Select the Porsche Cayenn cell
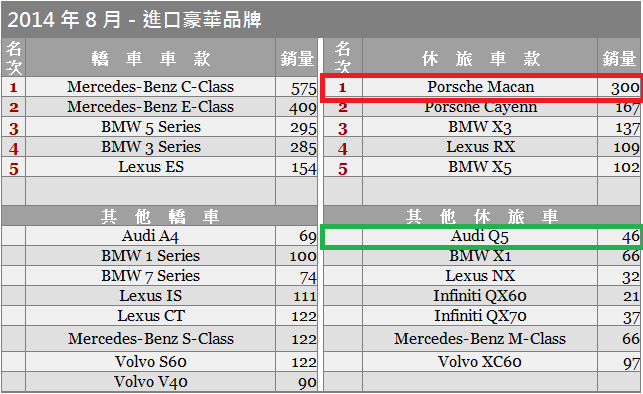 (x=480, y=107)
